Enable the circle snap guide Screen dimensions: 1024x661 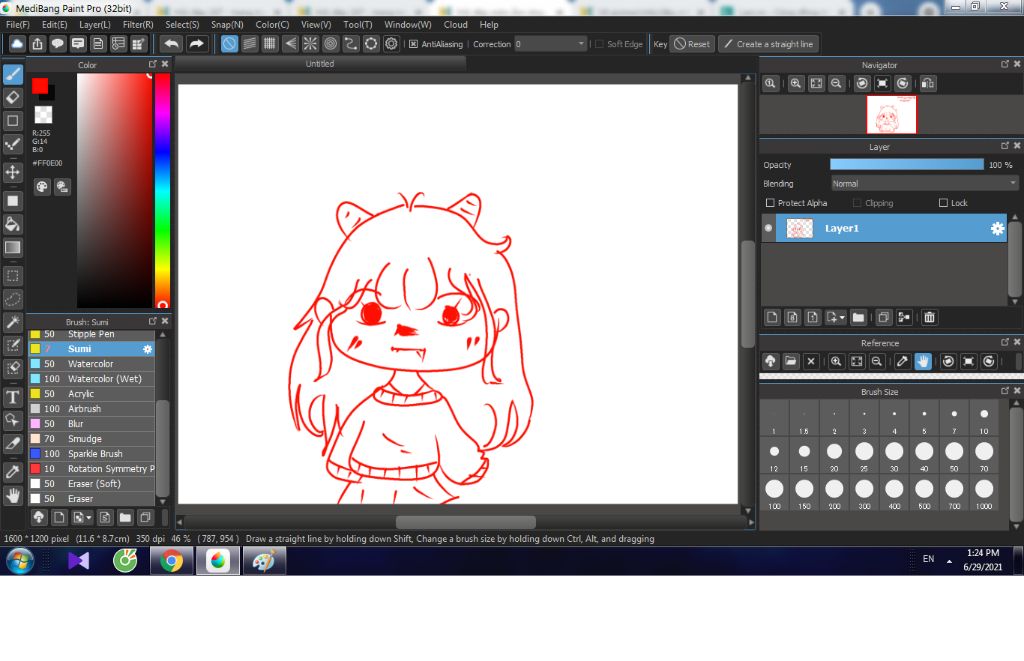(330, 44)
